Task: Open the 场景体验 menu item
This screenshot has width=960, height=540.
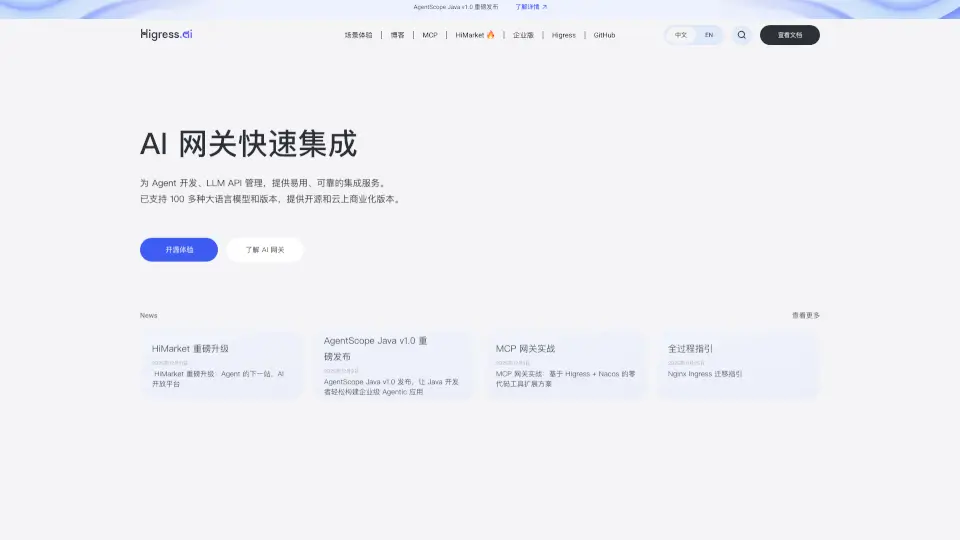Action: (x=358, y=35)
